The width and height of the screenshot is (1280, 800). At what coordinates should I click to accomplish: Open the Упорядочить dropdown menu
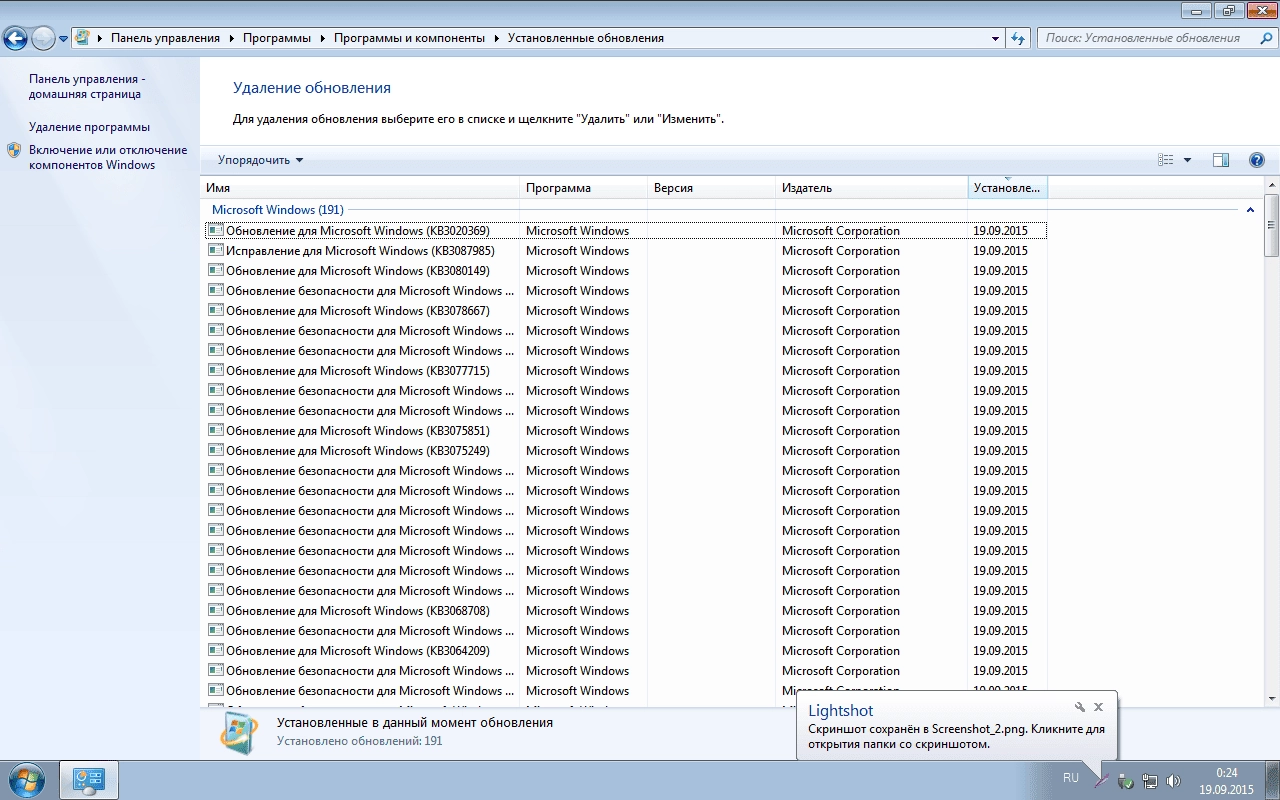point(260,160)
